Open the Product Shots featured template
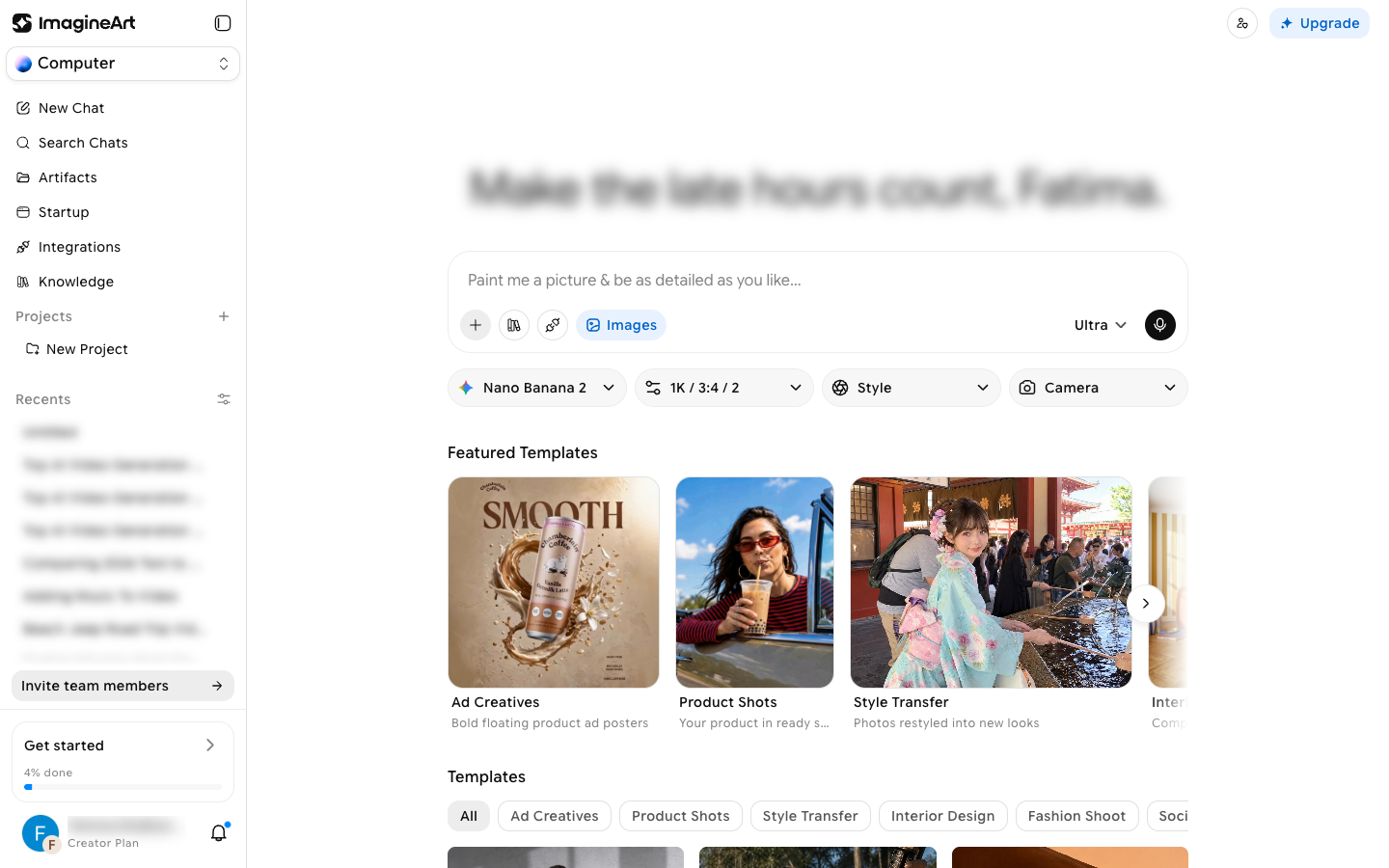Screen dimensions: 1389x868 tap(754, 583)
